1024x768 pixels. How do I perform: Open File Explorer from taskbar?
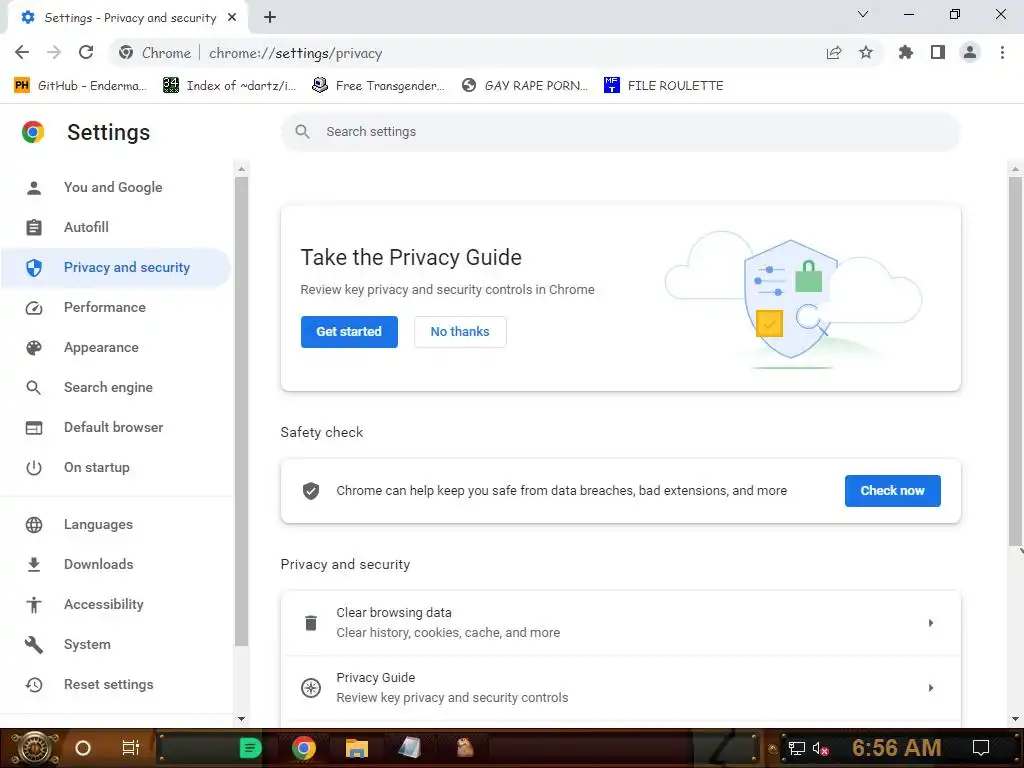click(x=357, y=748)
